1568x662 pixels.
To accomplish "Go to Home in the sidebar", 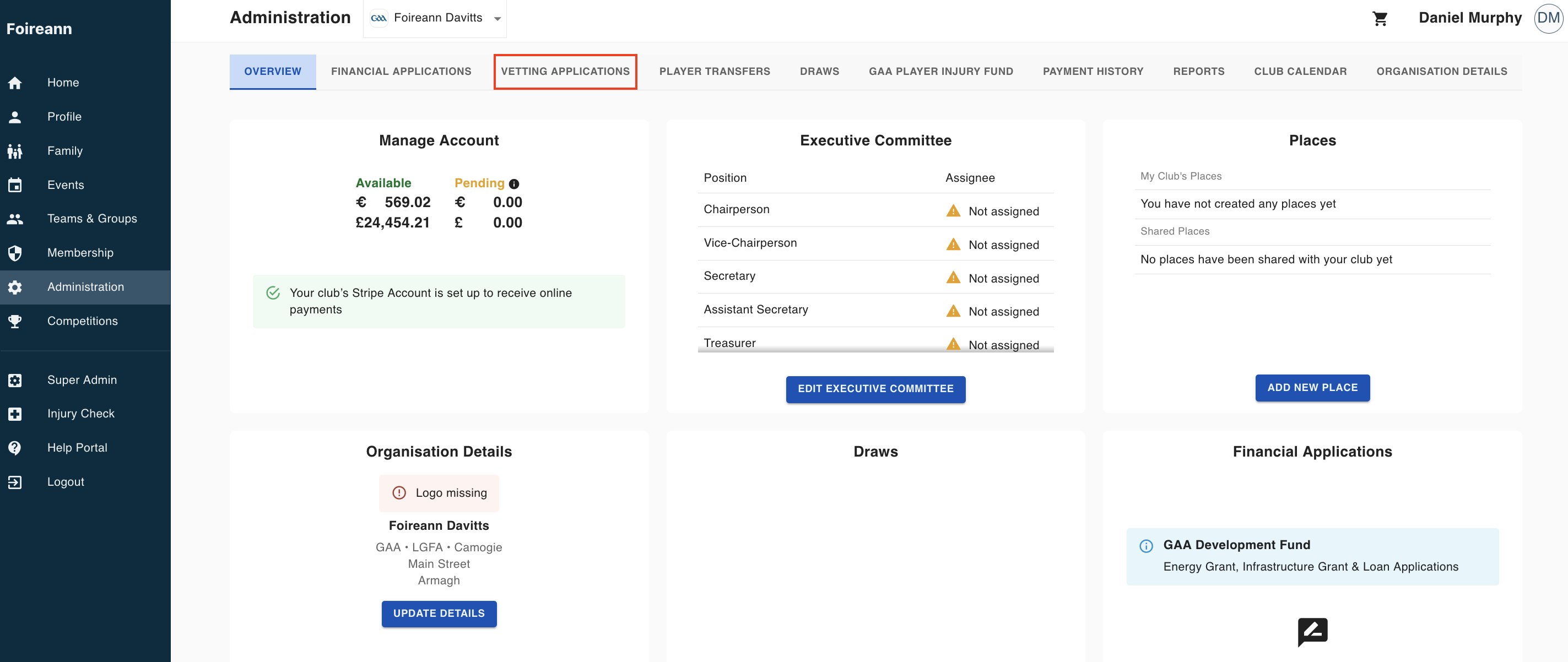I will tap(85, 83).
